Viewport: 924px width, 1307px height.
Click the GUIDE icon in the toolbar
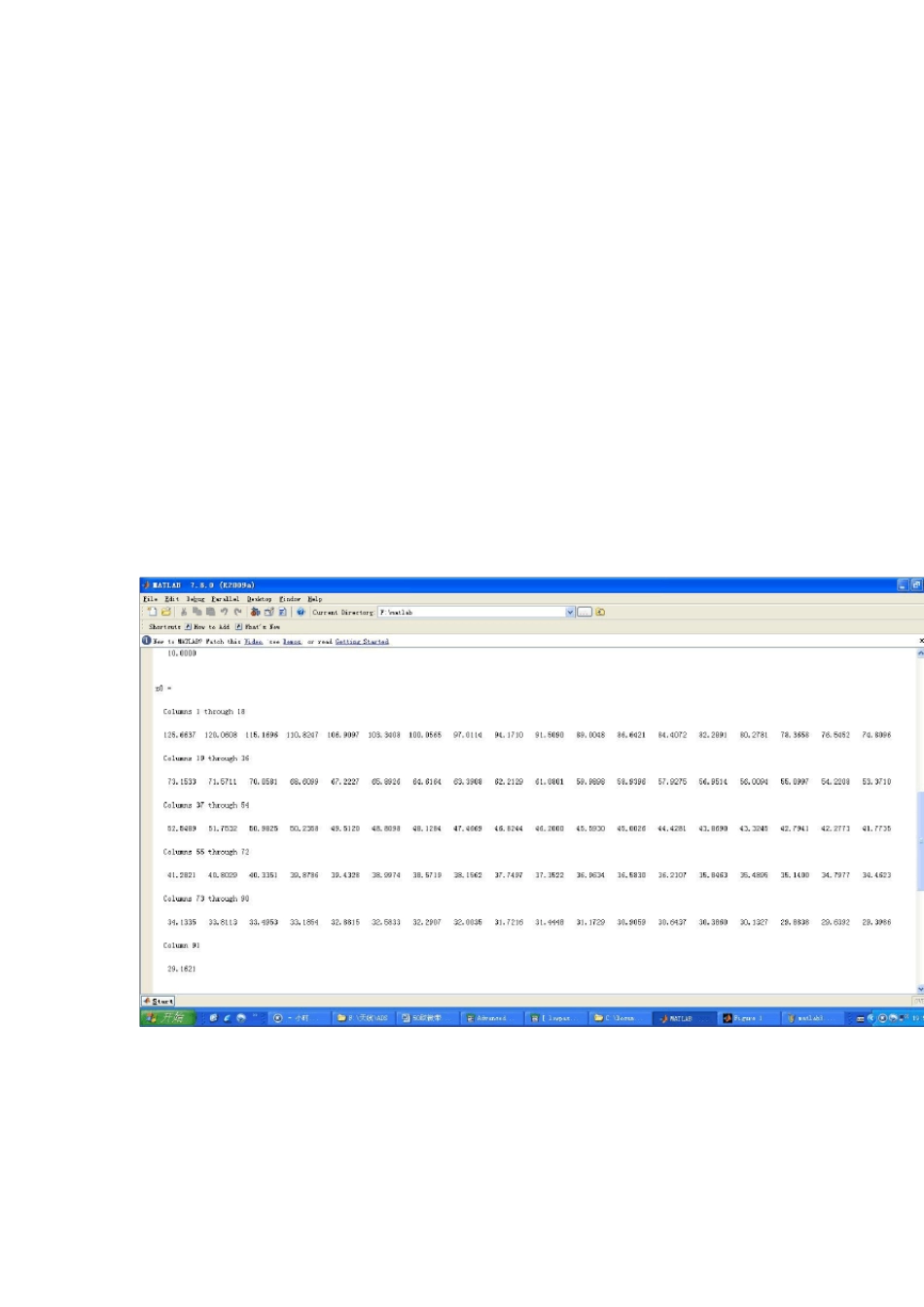point(268,612)
